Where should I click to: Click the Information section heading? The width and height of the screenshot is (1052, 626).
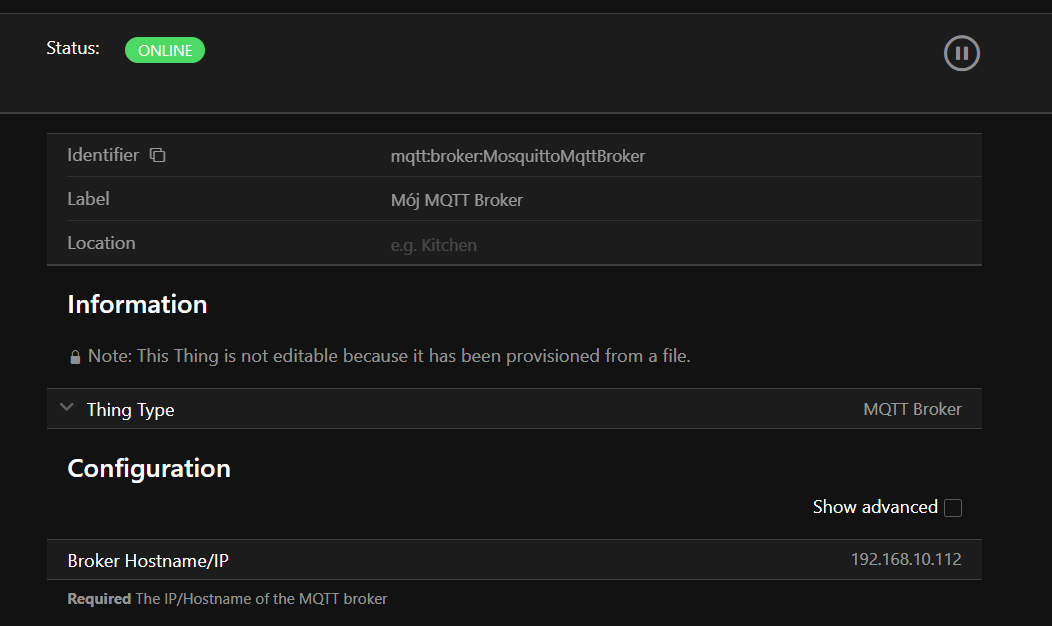pos(137,305)
